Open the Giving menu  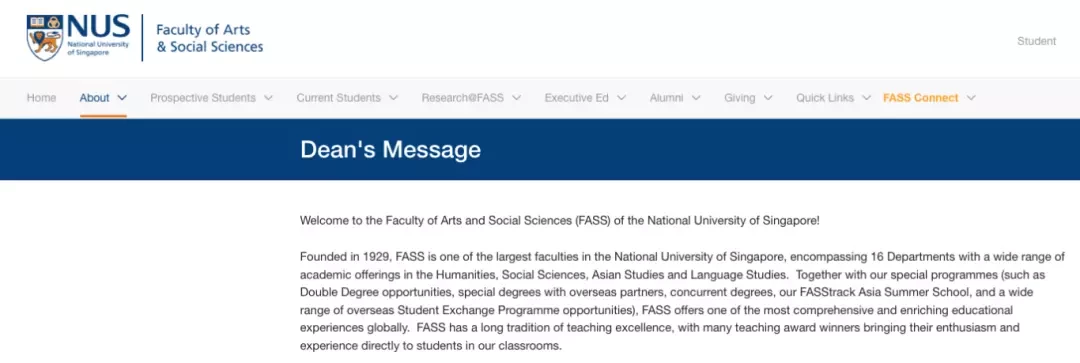pos(740,98)
